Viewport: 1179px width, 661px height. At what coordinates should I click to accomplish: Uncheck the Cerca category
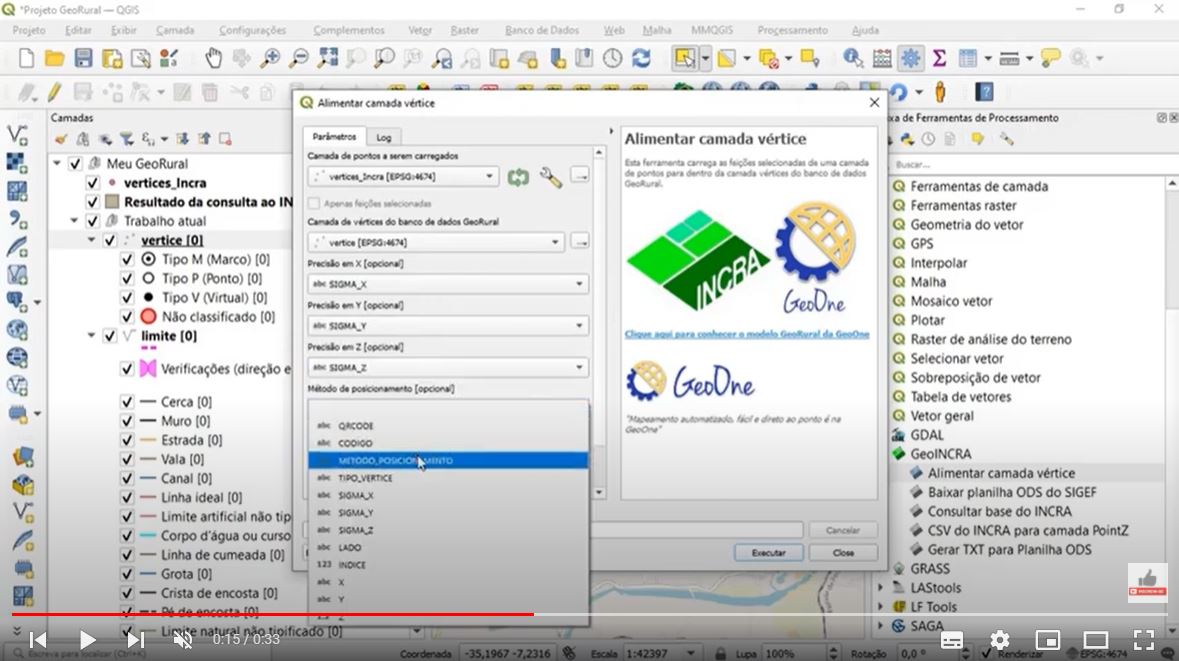127,402
